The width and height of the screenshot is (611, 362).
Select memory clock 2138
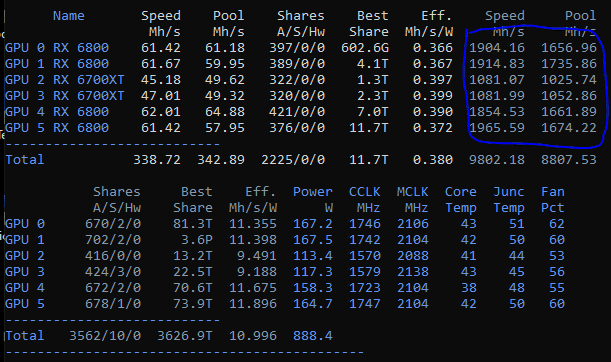point(413,272)
